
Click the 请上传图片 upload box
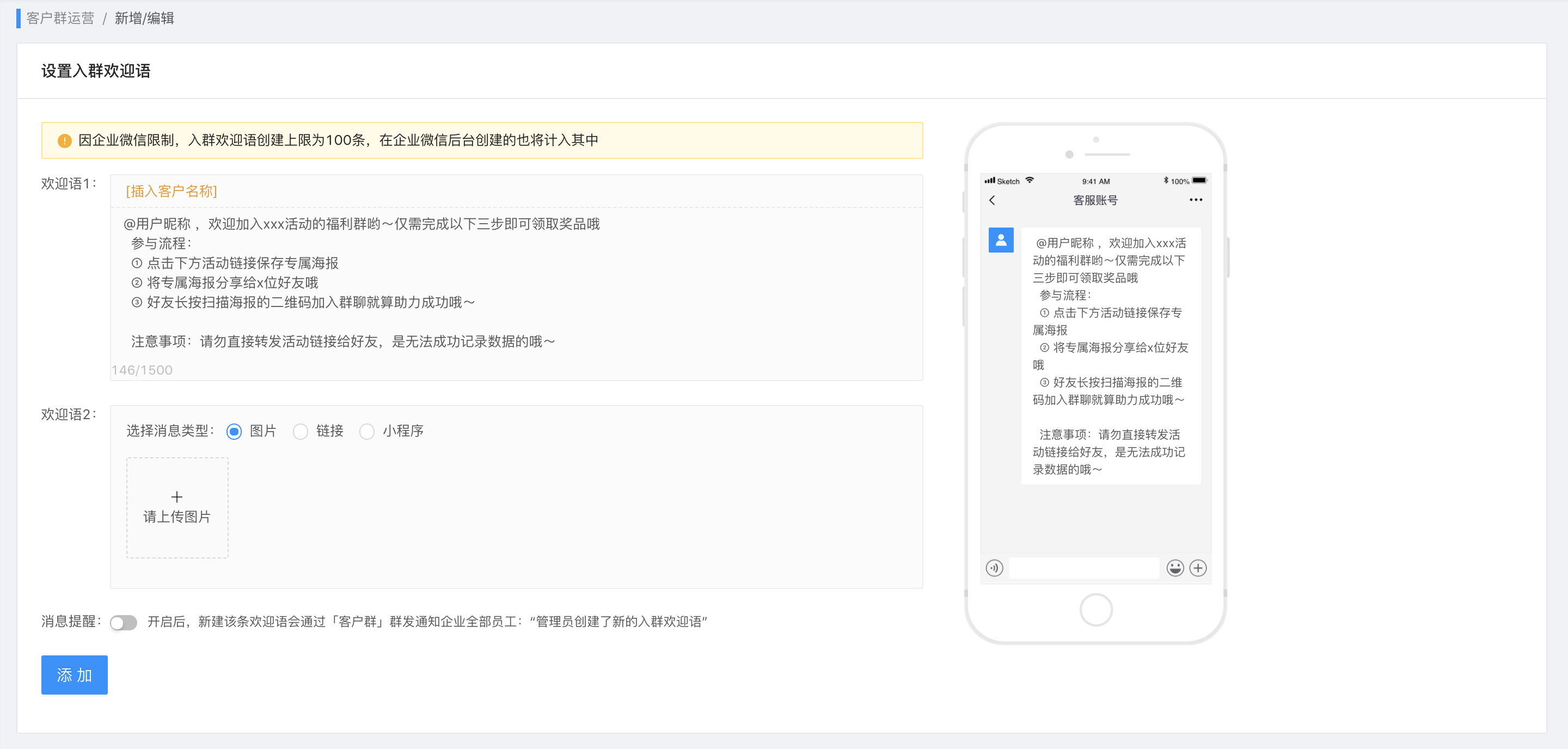(x=177, y=507)
